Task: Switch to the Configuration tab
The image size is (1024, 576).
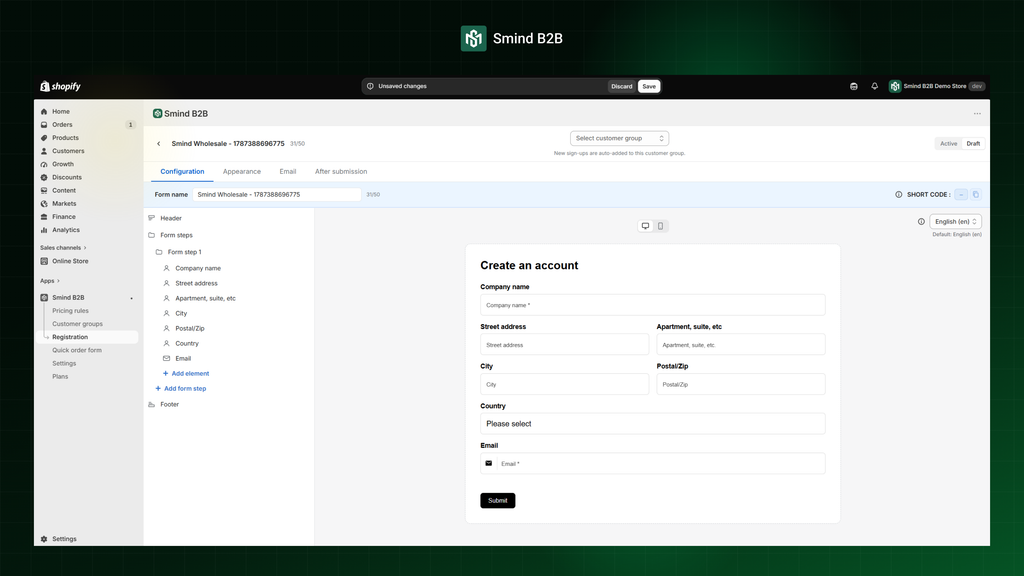Action: pos(182,172)
